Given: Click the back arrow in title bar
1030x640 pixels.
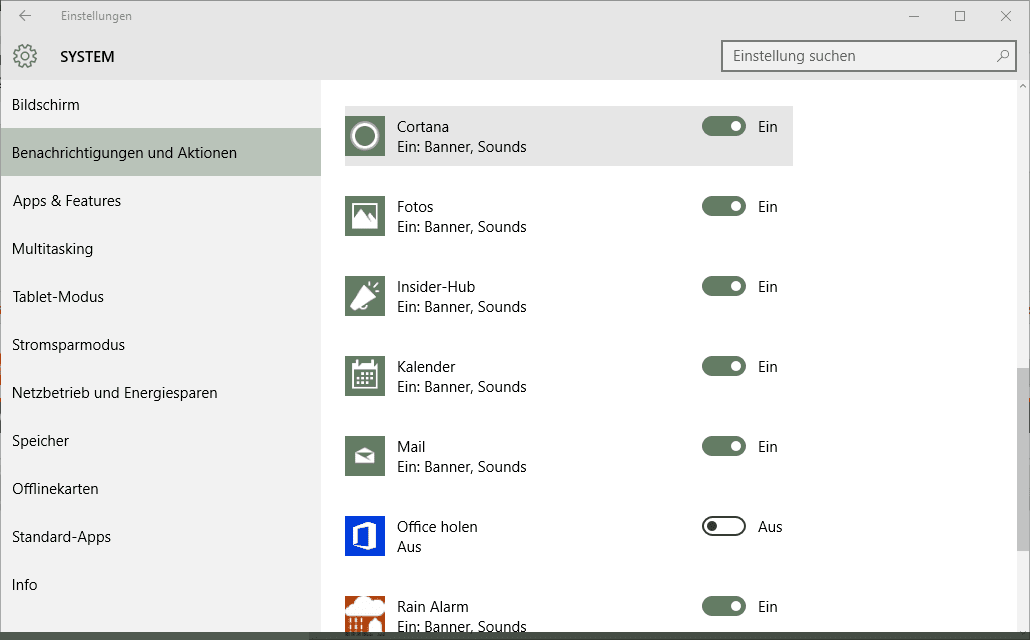Looking at the screenshot, I should point(25,16).
